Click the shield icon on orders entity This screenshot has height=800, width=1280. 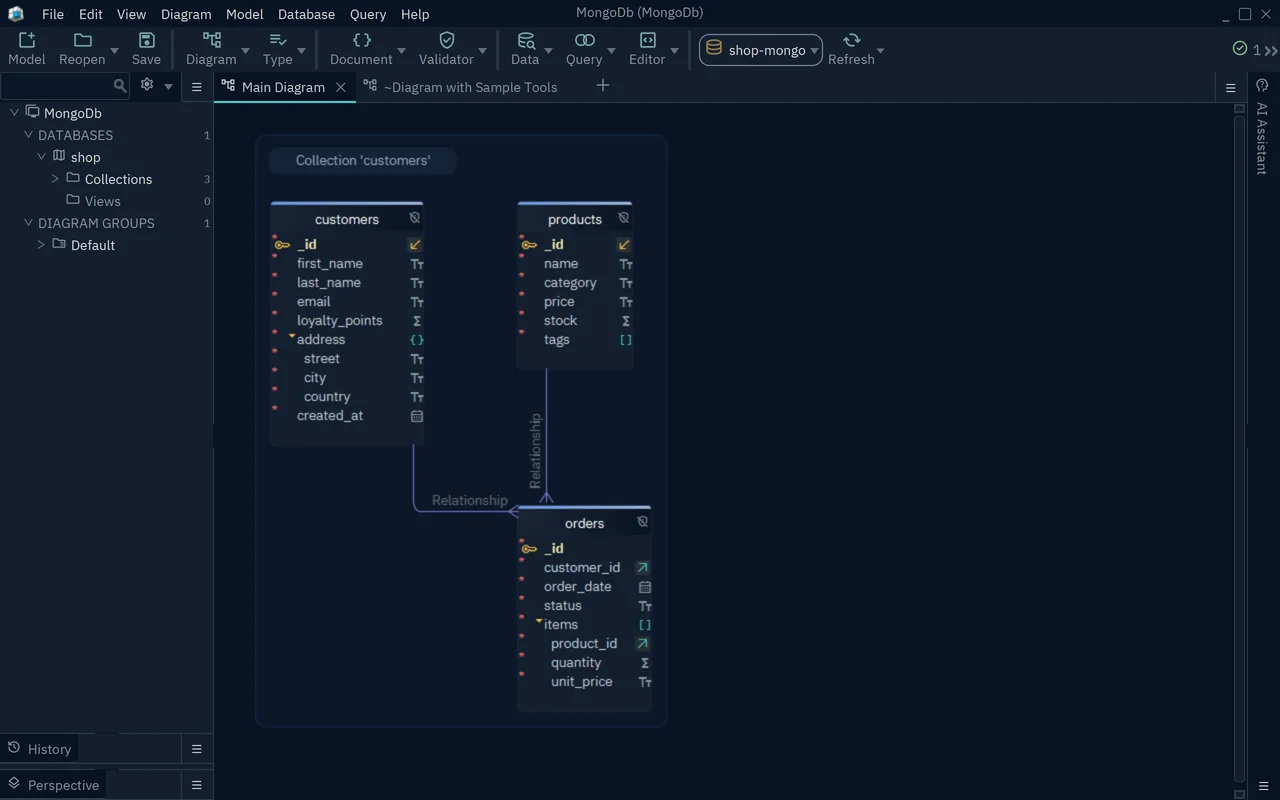pyautogui.click(x=643, y=522)
